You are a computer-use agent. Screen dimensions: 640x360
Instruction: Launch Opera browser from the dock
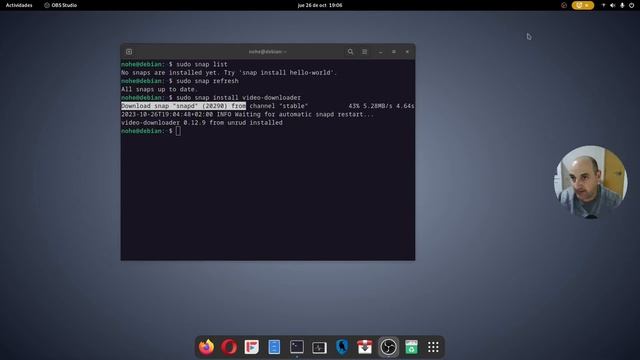click(x=229, y=347)
